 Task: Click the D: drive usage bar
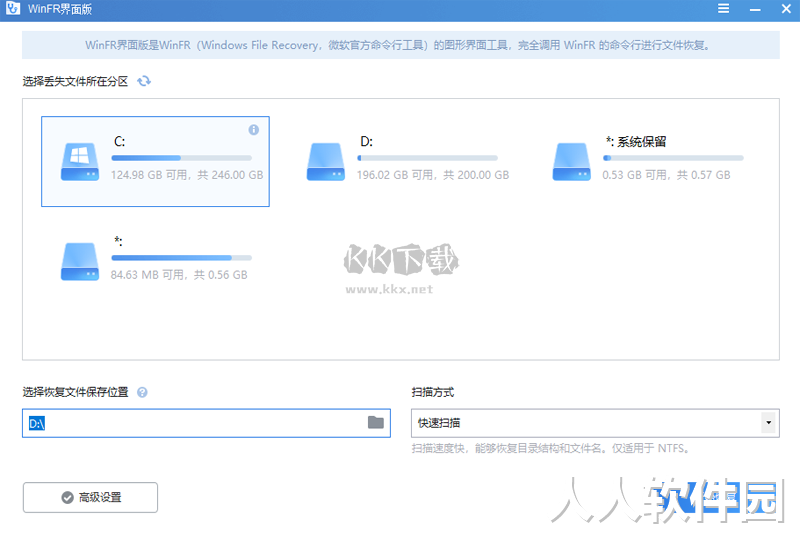[x=428, y=158]
